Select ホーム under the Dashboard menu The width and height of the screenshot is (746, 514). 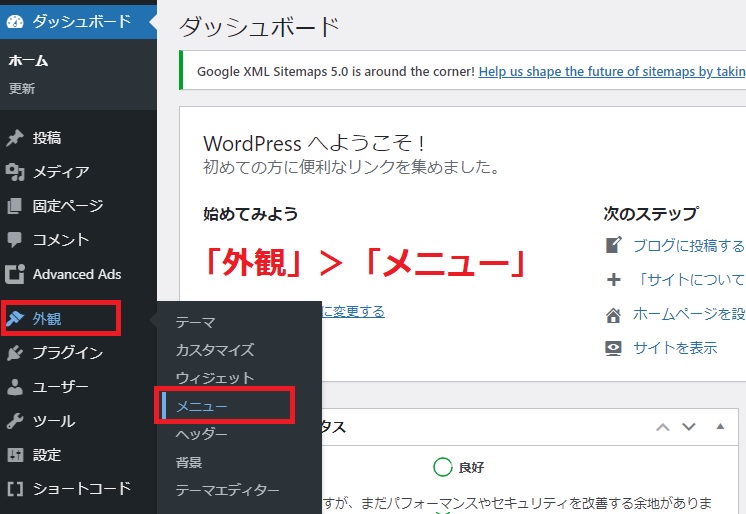[29, 61]
